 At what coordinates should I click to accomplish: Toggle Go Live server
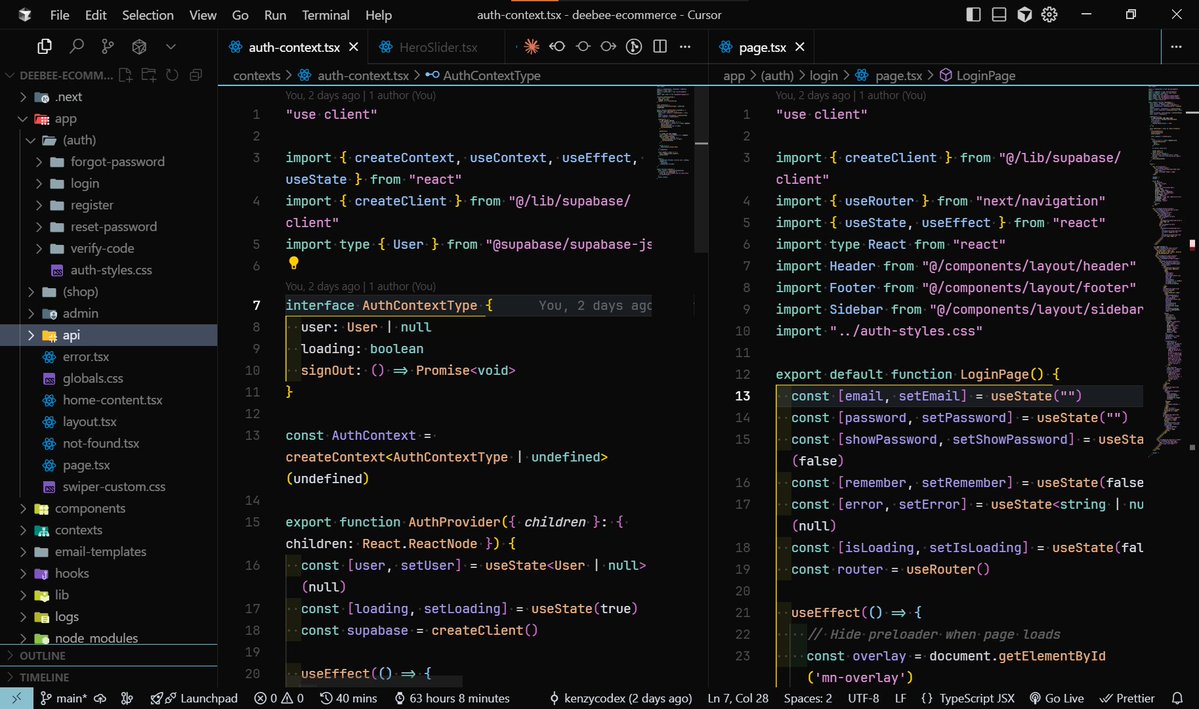pos(1056,698)
